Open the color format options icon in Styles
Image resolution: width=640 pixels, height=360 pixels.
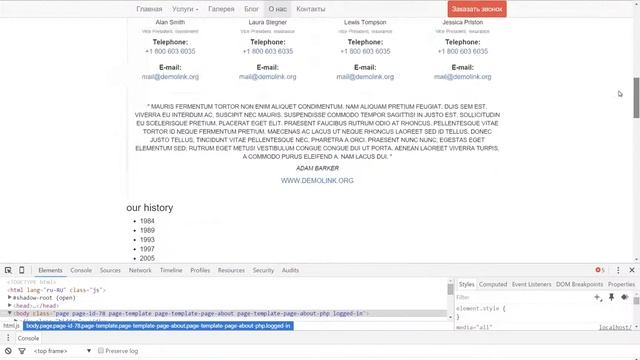coord(624,297)
